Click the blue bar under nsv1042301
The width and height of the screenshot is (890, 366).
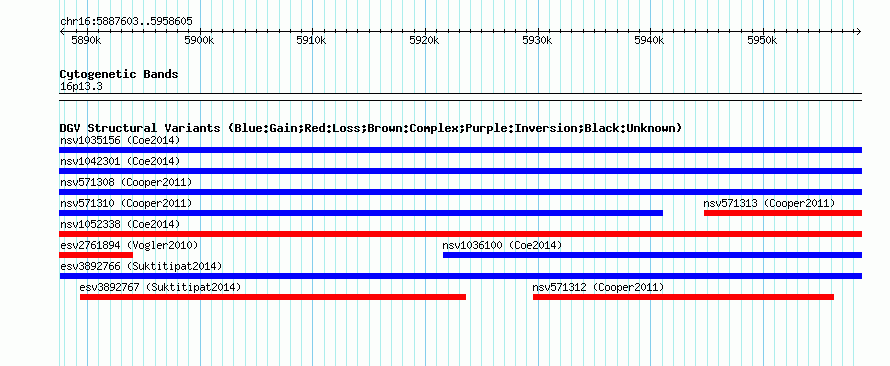click(x=460, y=171)
